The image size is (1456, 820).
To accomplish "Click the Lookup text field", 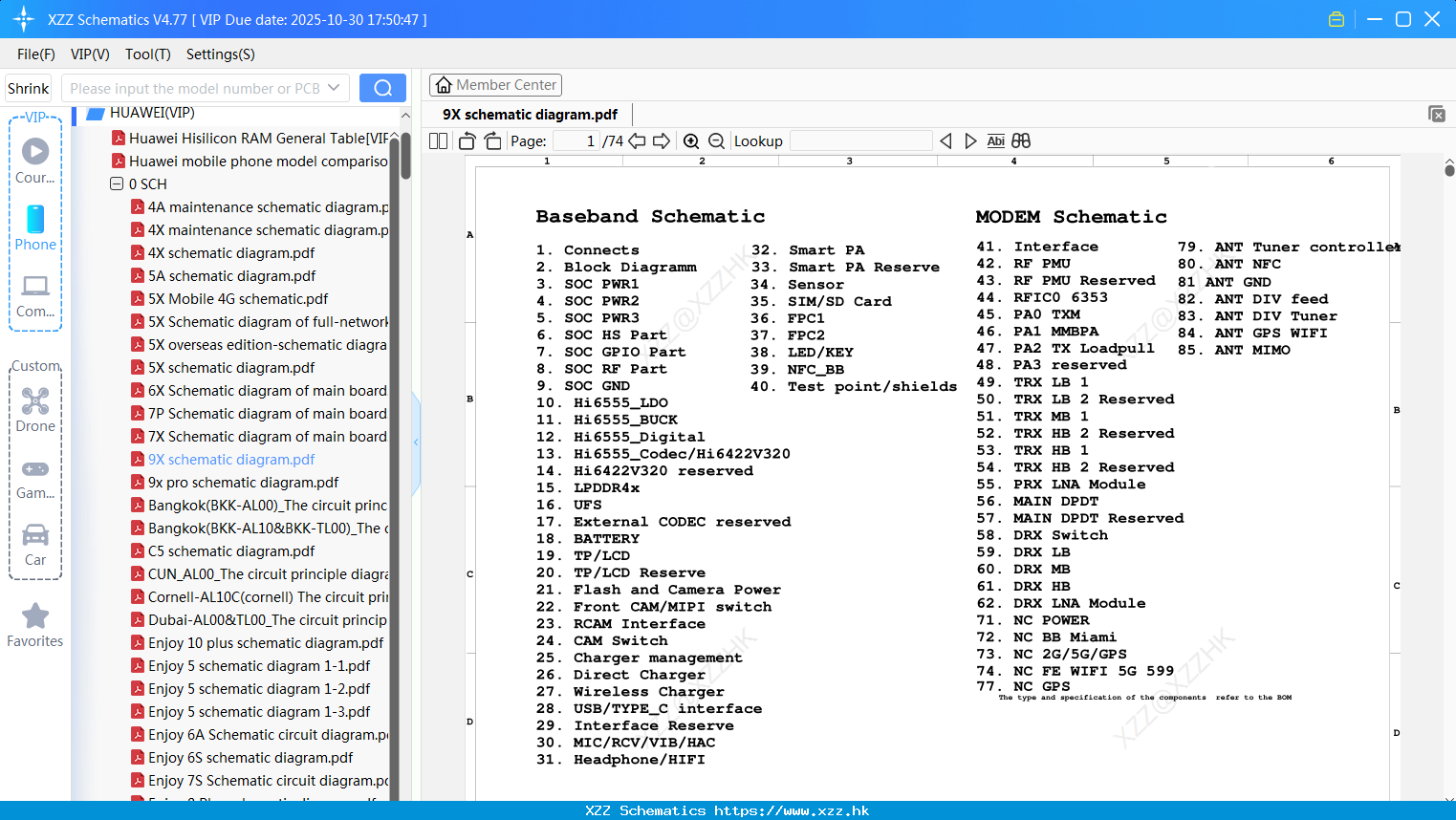I will coord(861,141).
